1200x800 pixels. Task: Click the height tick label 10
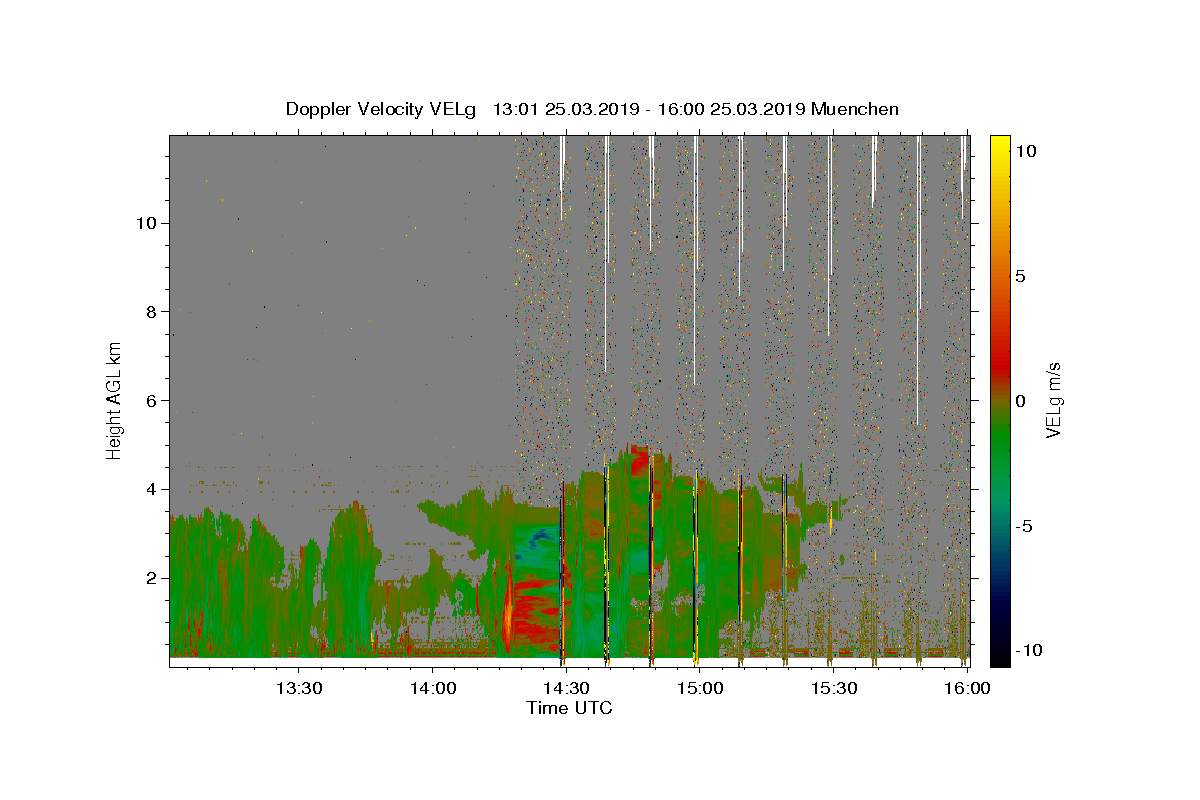coord(145,223)
